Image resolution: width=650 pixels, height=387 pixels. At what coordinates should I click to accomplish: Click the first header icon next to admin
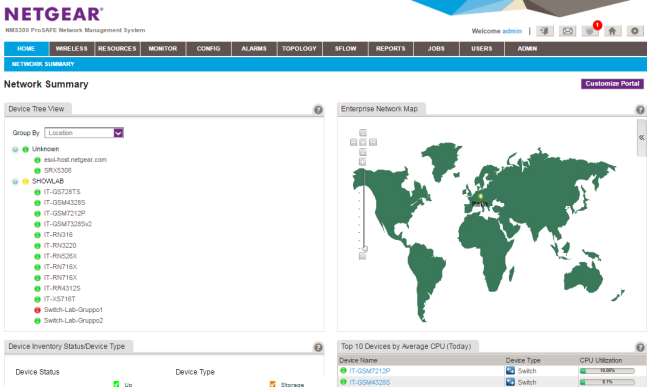(x=545, y=31)
